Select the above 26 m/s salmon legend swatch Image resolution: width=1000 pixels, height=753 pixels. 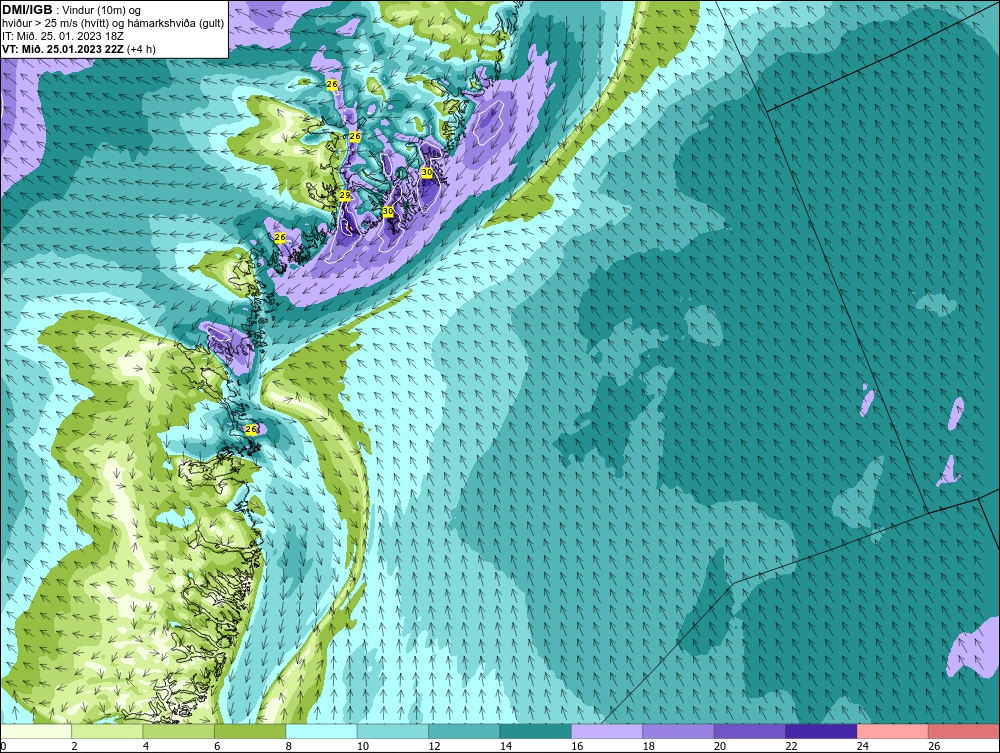[964, 731]
